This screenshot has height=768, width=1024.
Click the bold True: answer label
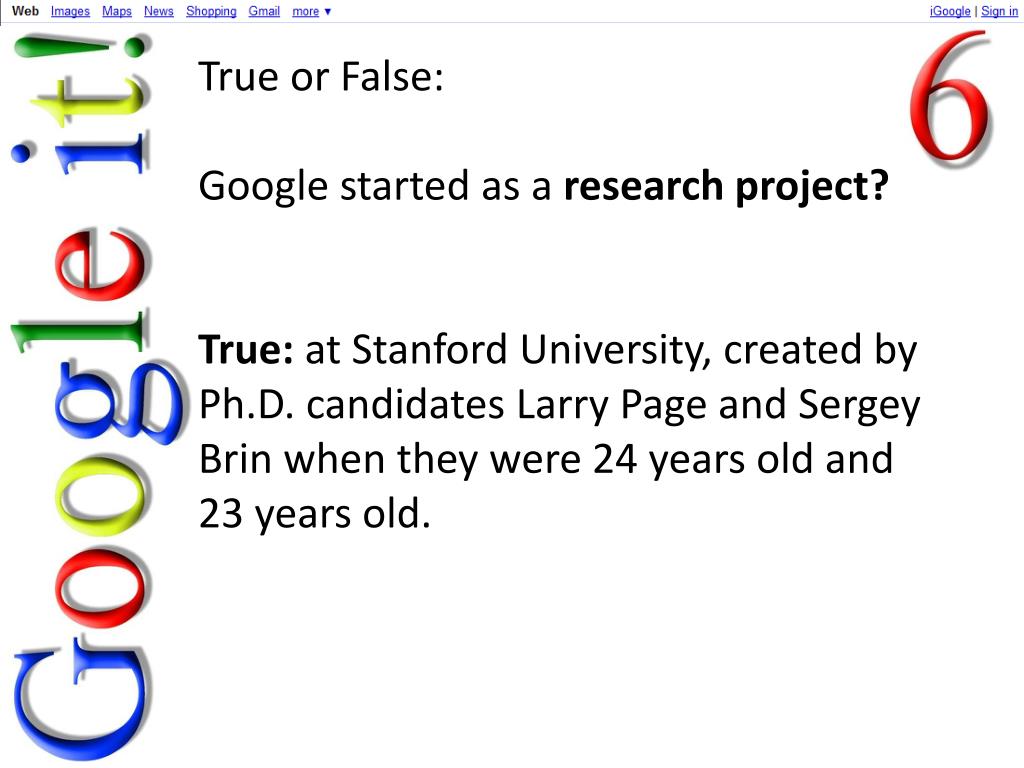click(x=246, y=349)
